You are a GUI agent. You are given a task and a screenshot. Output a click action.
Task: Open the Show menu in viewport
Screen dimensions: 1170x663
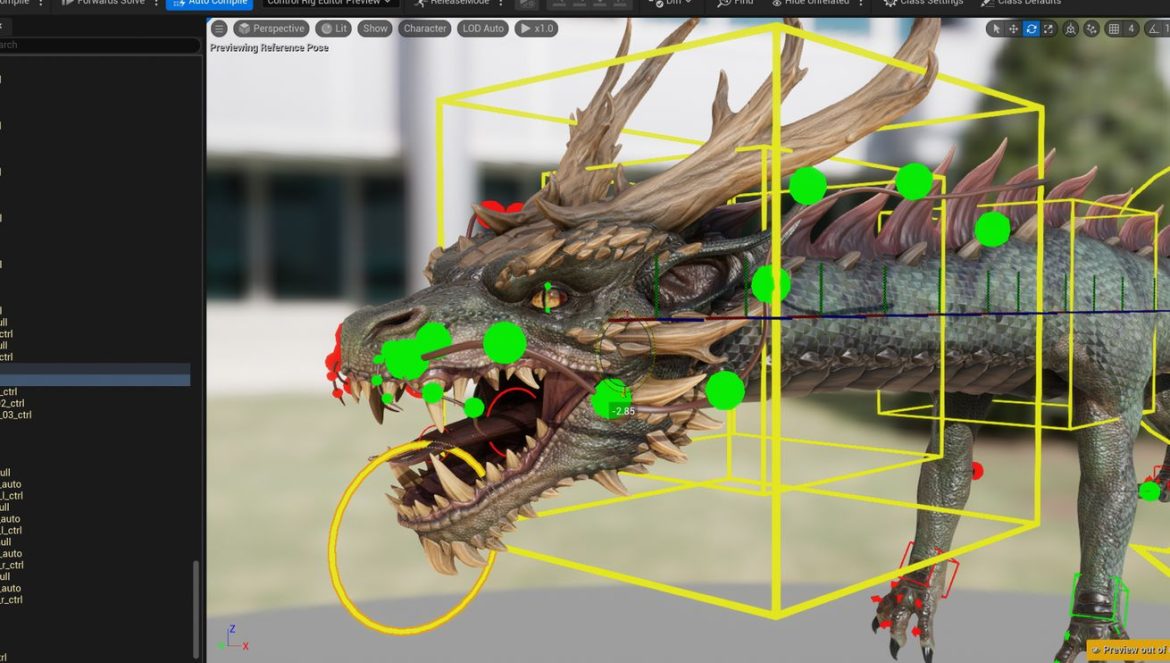[375, 29]
